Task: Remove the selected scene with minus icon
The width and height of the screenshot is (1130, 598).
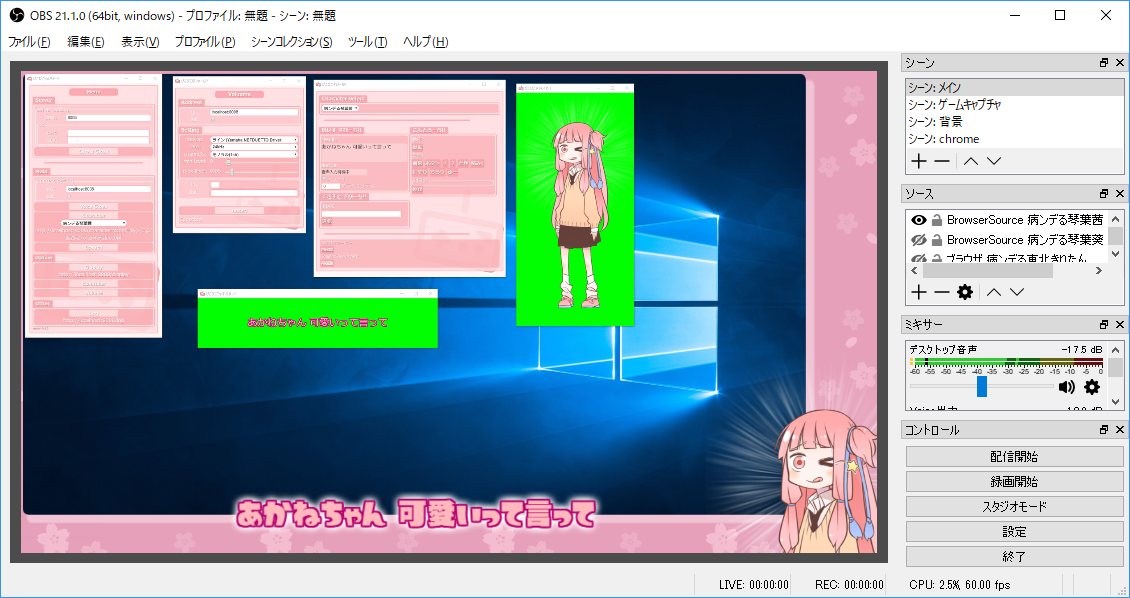Action: 942,161
